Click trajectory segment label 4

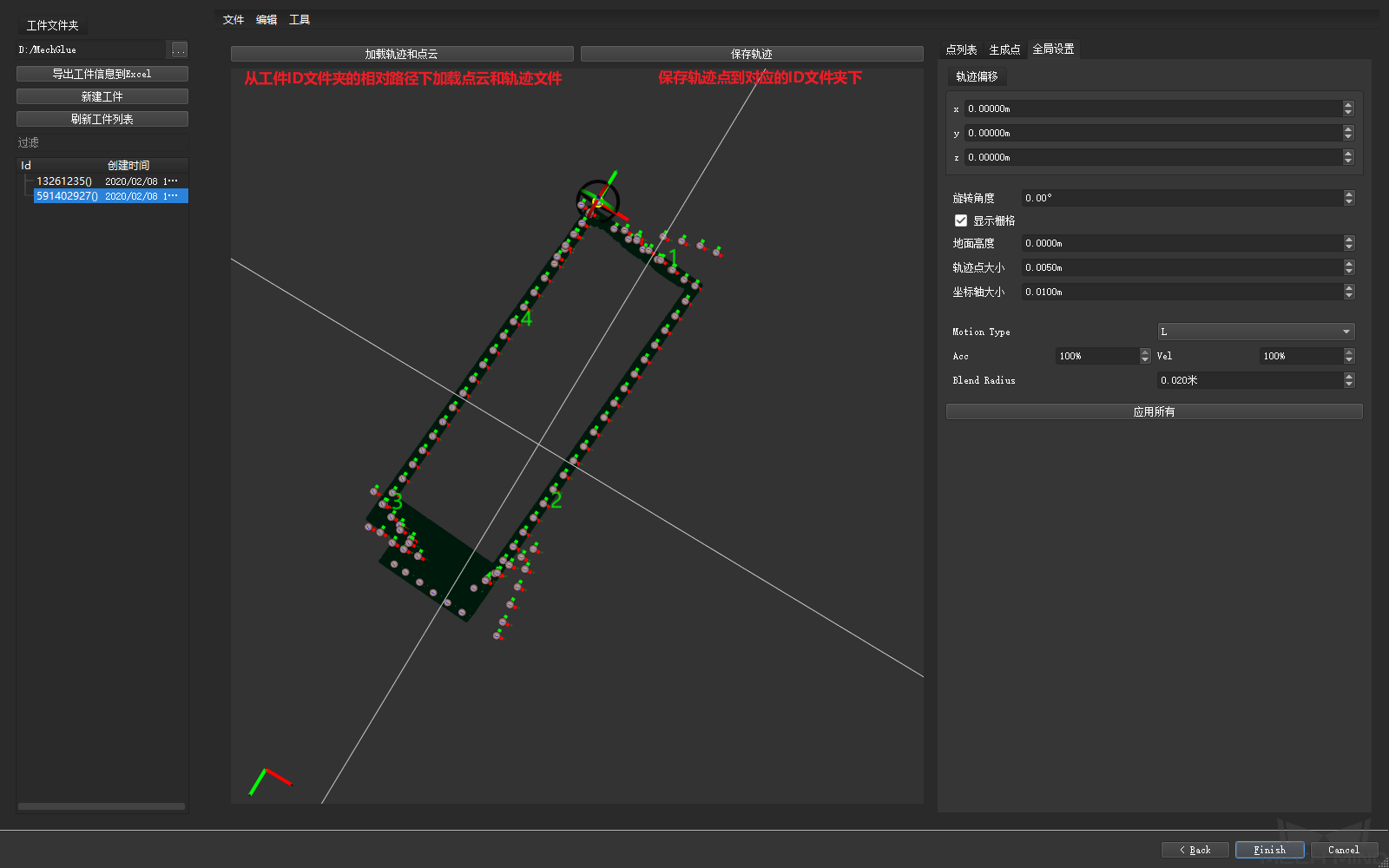526,319
